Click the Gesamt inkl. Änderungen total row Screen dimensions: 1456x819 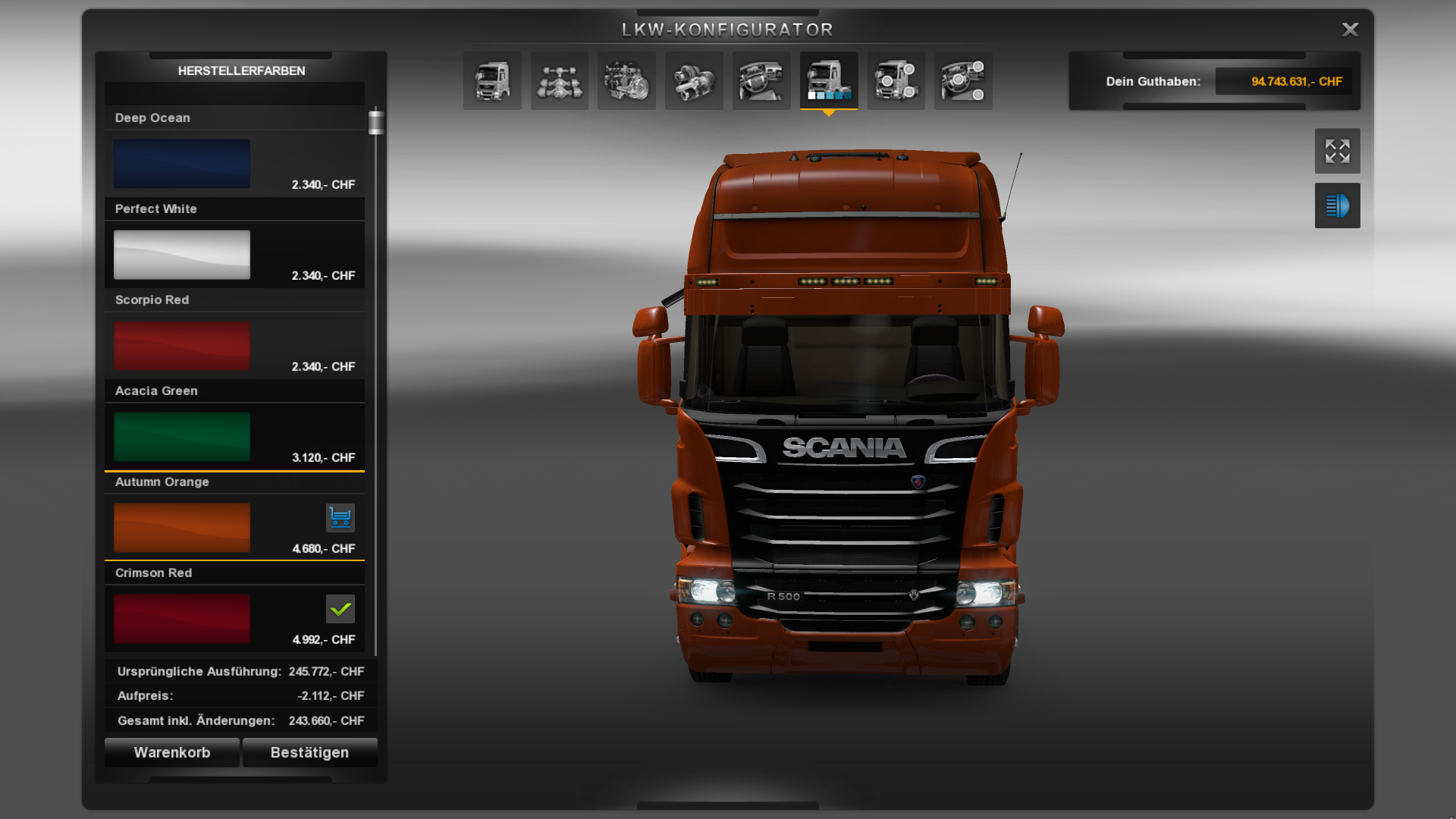point(240,720)
